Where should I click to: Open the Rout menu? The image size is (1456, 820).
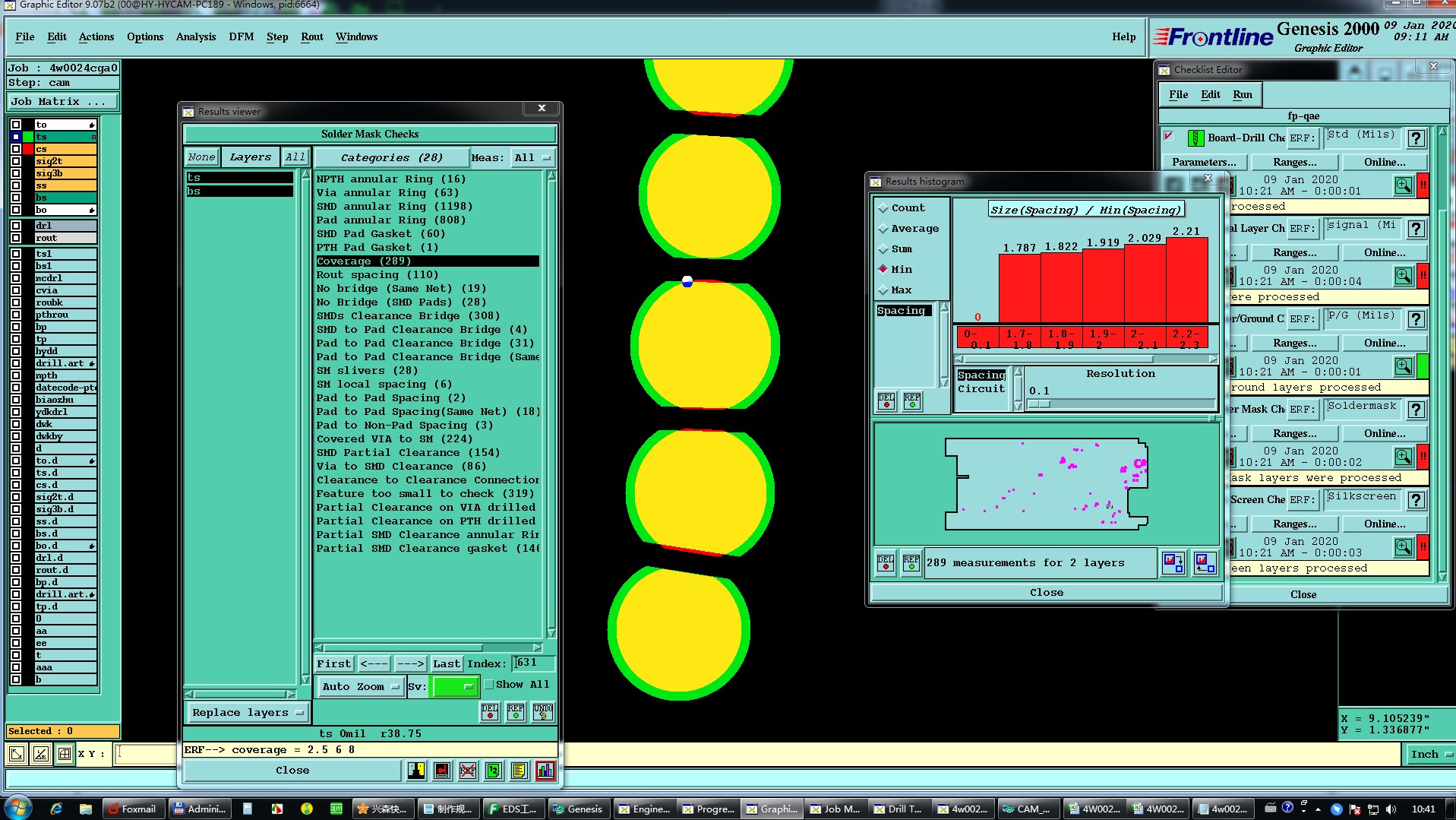(312, 37)
